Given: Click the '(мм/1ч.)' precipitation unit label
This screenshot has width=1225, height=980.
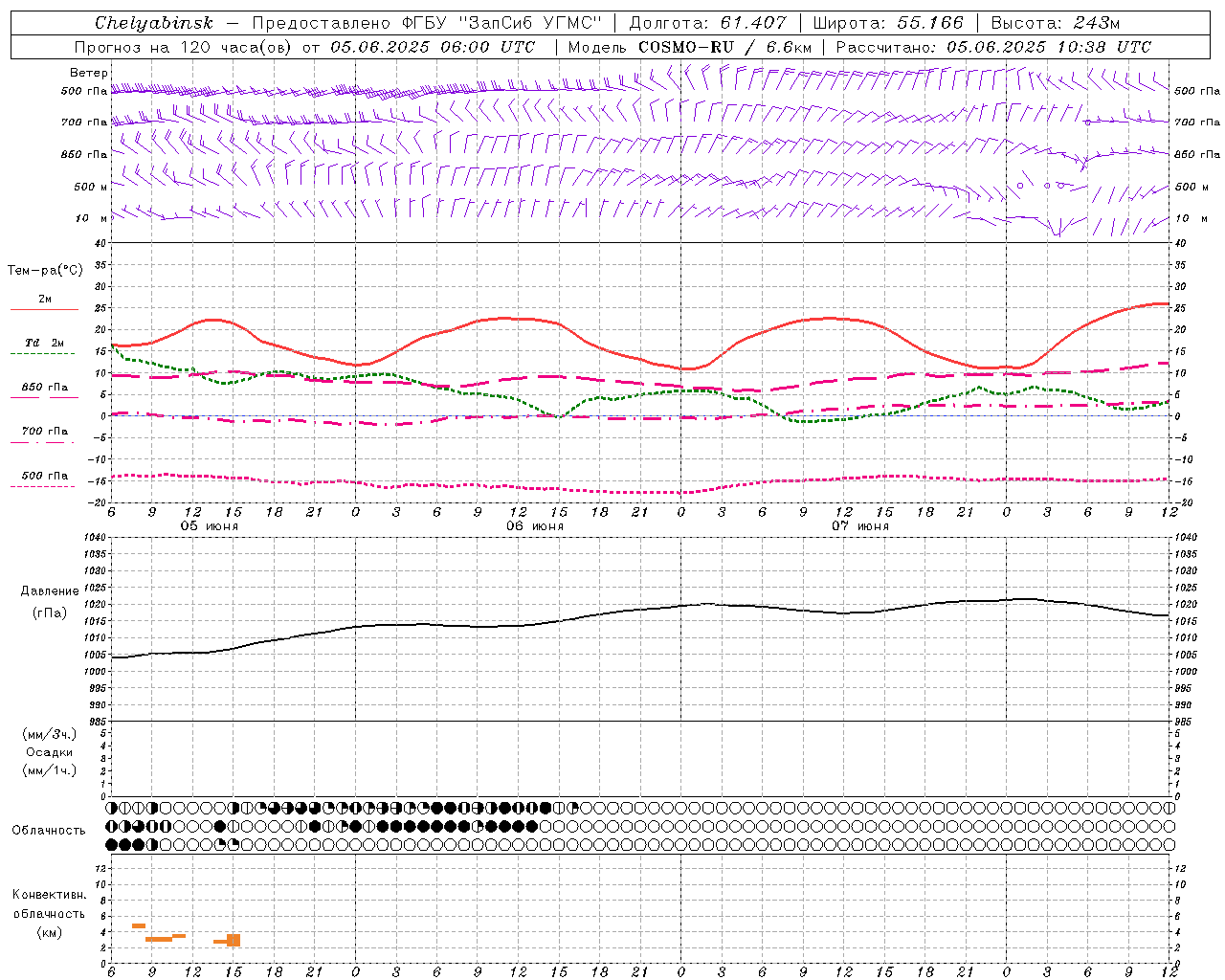Looking at the screenshot, I should pyautogui.click(x=50, y=770).
